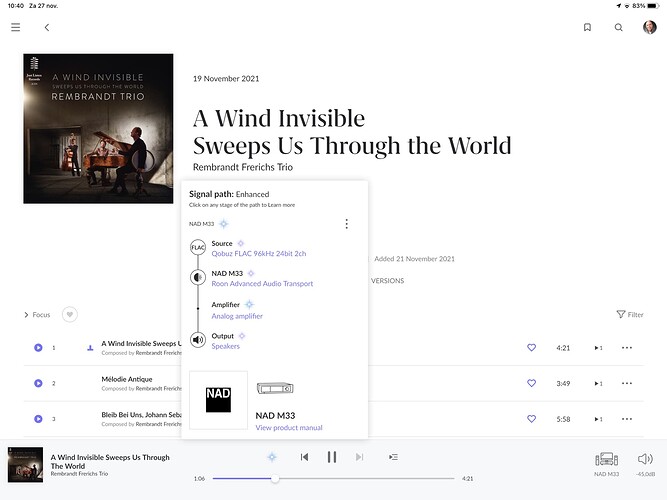Play track 1 with its play button
This screenshot has width=667, height=500.
[x=38, y=348]
